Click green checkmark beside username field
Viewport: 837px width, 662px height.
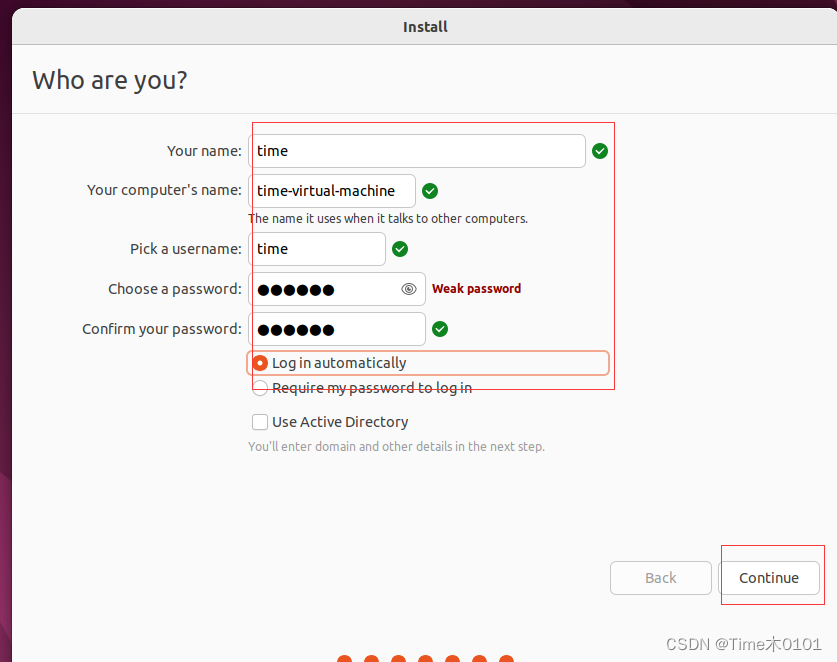click(400, 249)
